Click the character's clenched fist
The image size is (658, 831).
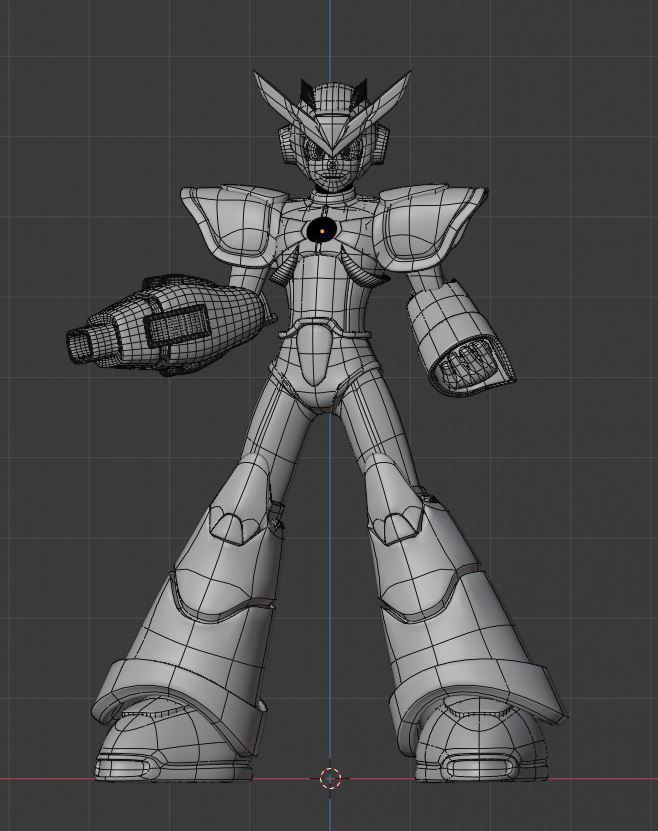(468, 366)
